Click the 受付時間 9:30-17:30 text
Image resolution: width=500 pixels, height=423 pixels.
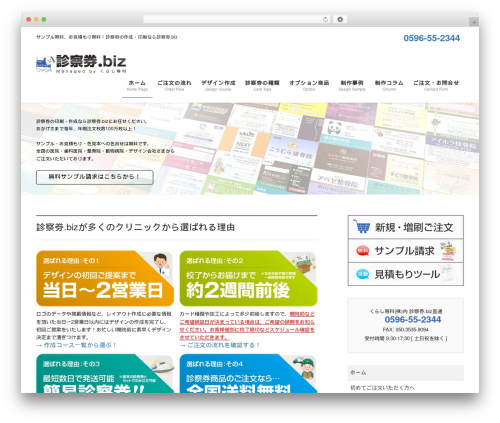coord(406,338)
